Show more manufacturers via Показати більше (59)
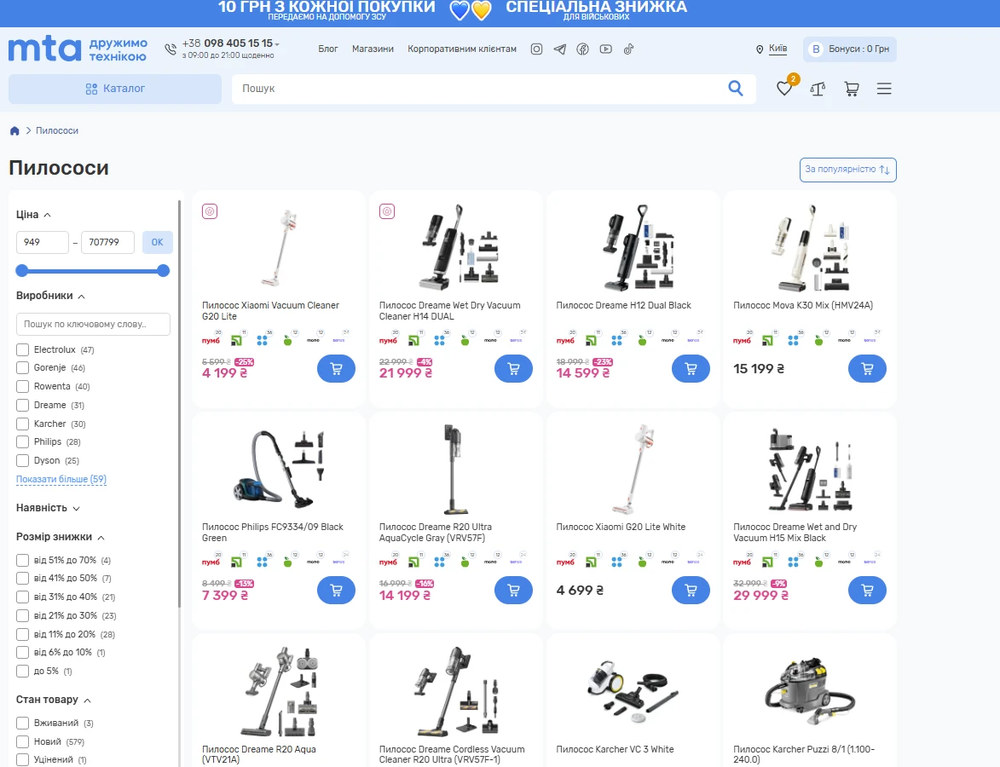This screenshot has width=1000, height=767. 61,479
